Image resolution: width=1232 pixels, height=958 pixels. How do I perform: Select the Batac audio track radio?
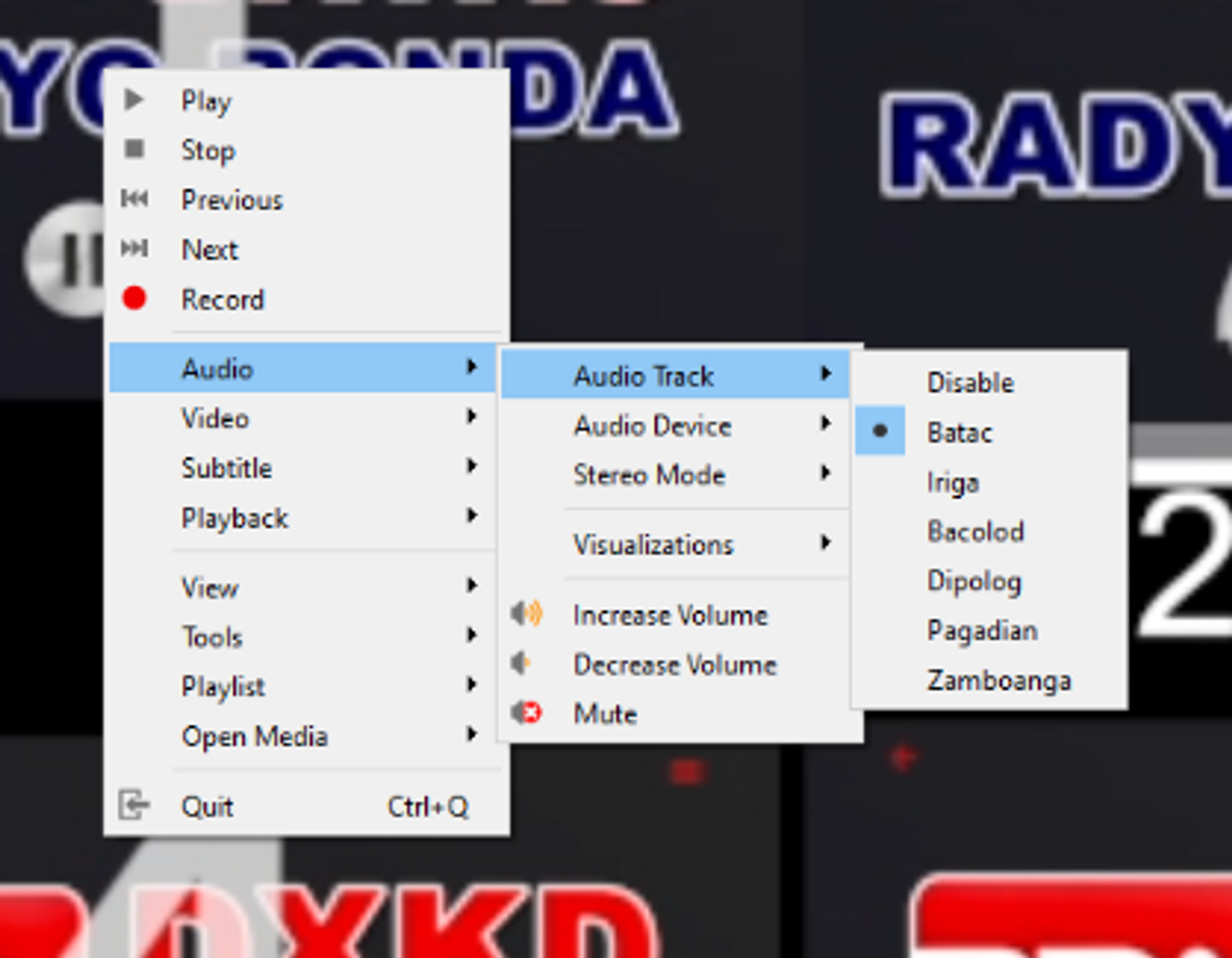coord(880,431)
